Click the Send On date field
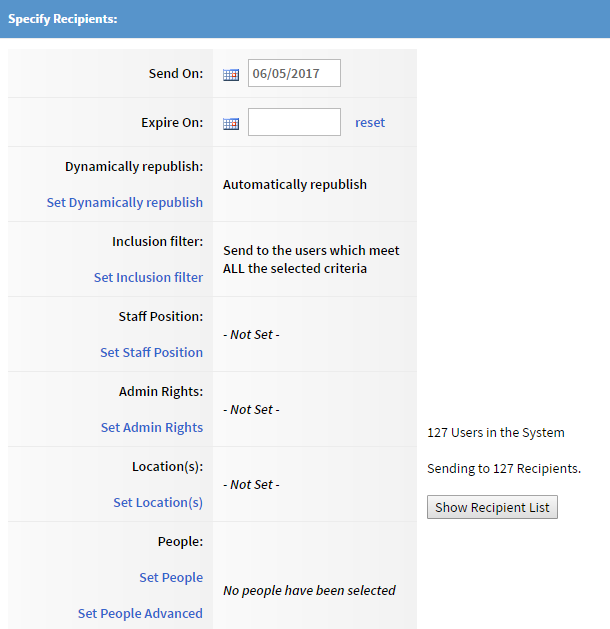 [x=294, y=73]
